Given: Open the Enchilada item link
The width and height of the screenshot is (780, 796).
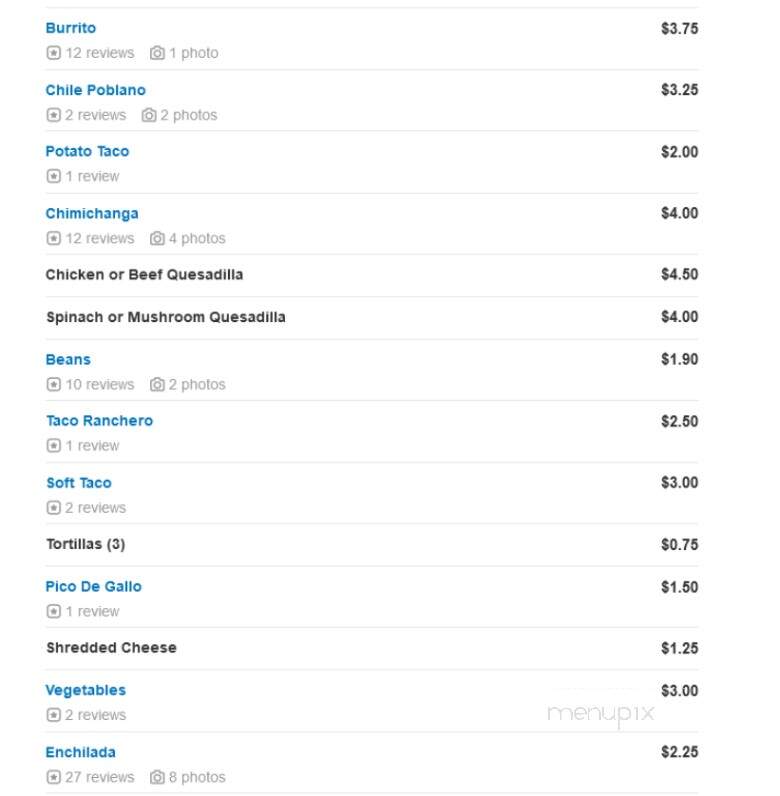Looking at the screenshot, I should [81, 752].
